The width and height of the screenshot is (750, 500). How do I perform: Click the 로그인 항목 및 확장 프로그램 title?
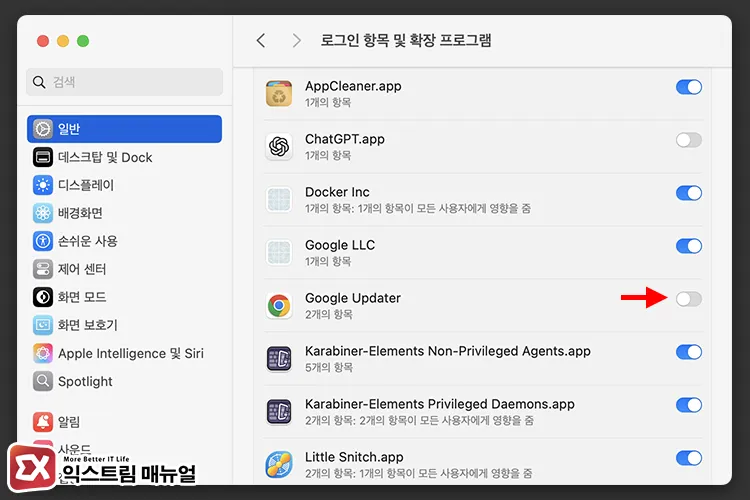pyautogui.click(x=406, y=40)
